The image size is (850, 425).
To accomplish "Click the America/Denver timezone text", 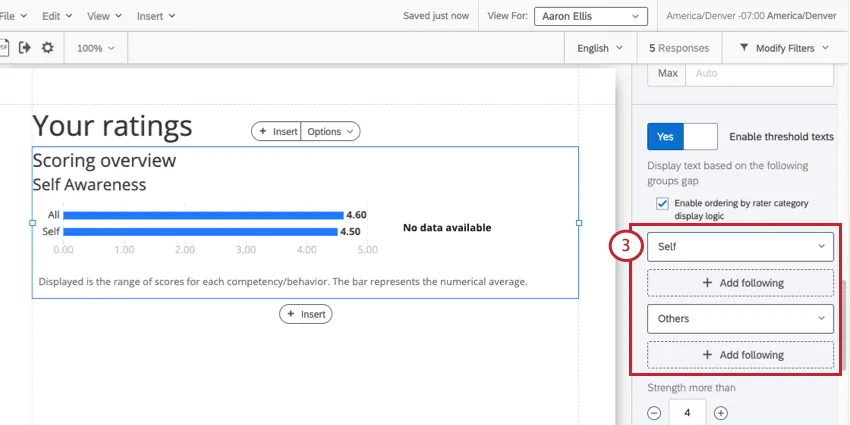I will pyautogui.click(x=751, y=16).
